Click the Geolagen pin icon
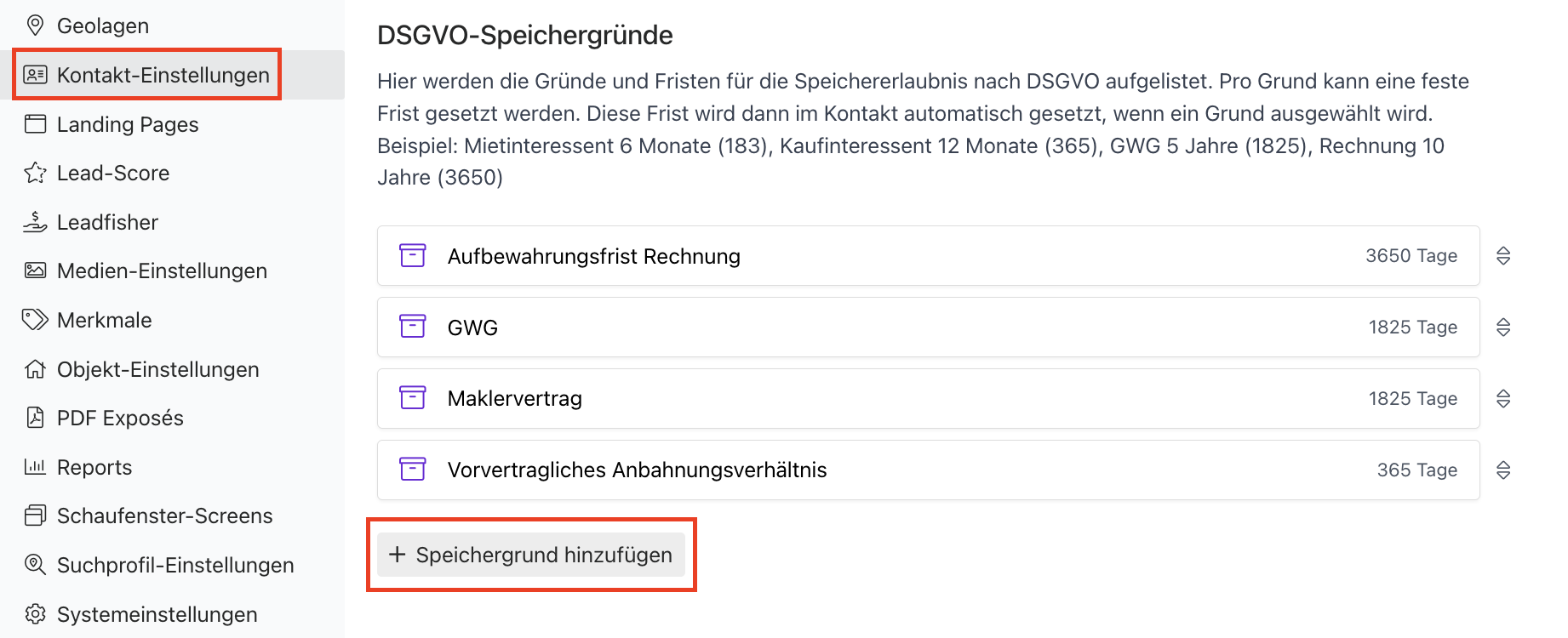1568x638 pixels. click(35, 26)
